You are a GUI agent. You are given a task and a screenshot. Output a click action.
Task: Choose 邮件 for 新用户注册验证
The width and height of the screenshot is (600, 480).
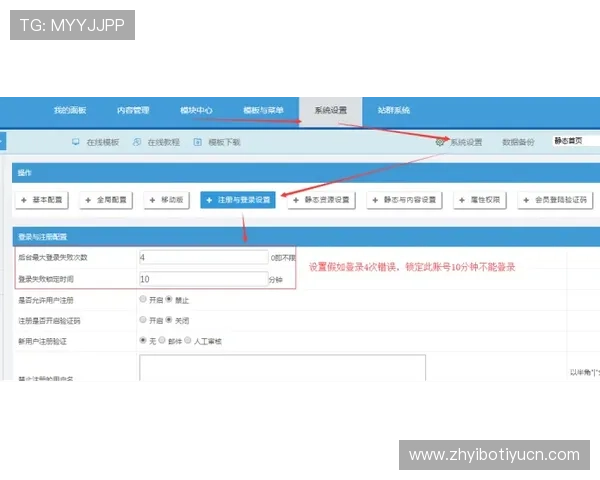[163, 341]
